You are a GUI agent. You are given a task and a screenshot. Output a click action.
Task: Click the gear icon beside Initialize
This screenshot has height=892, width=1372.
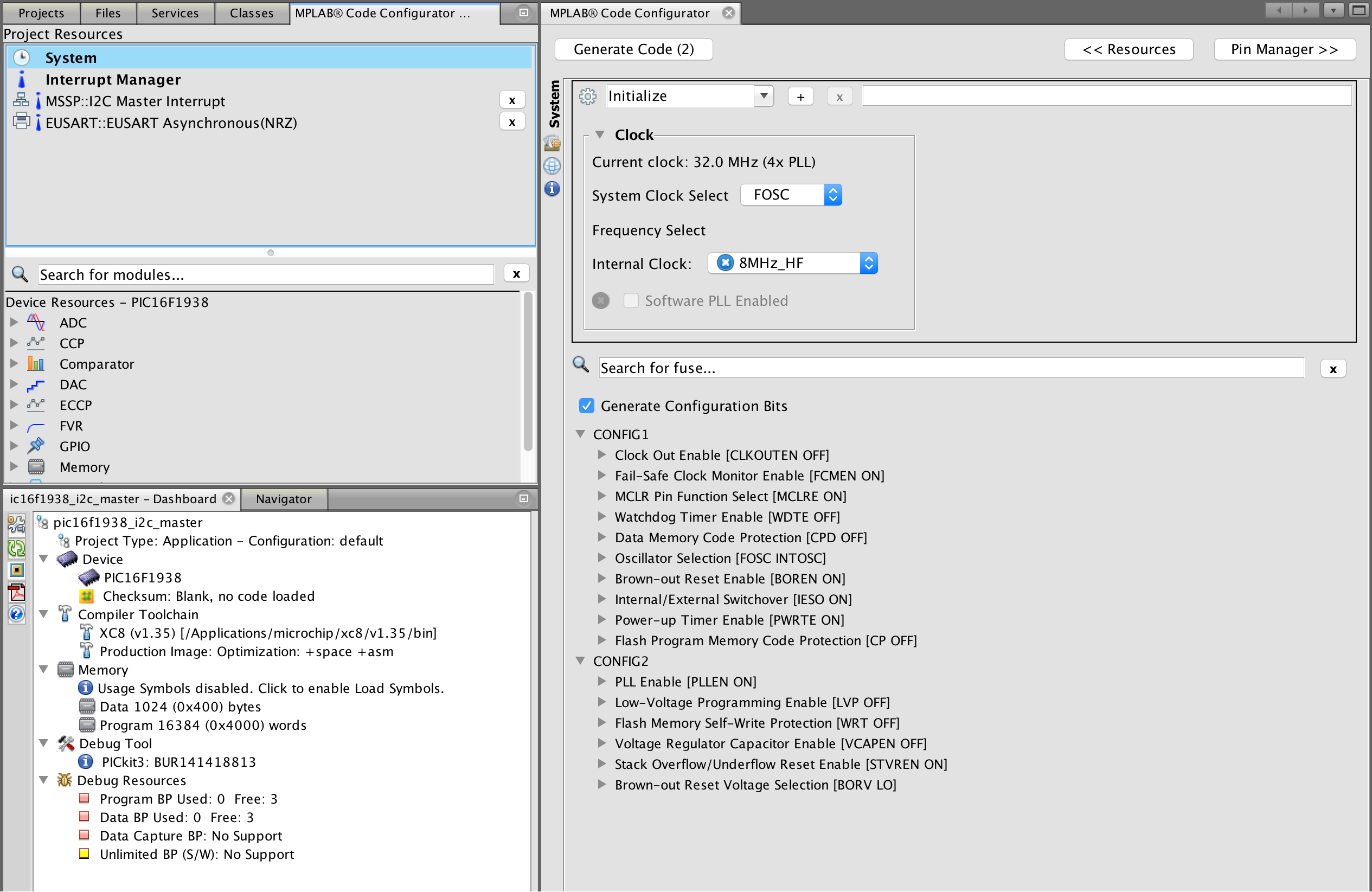click(587, 97)
